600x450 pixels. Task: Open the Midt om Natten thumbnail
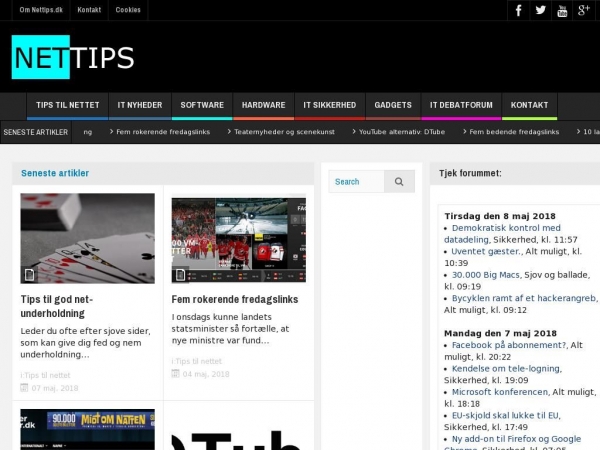[88, 429]
